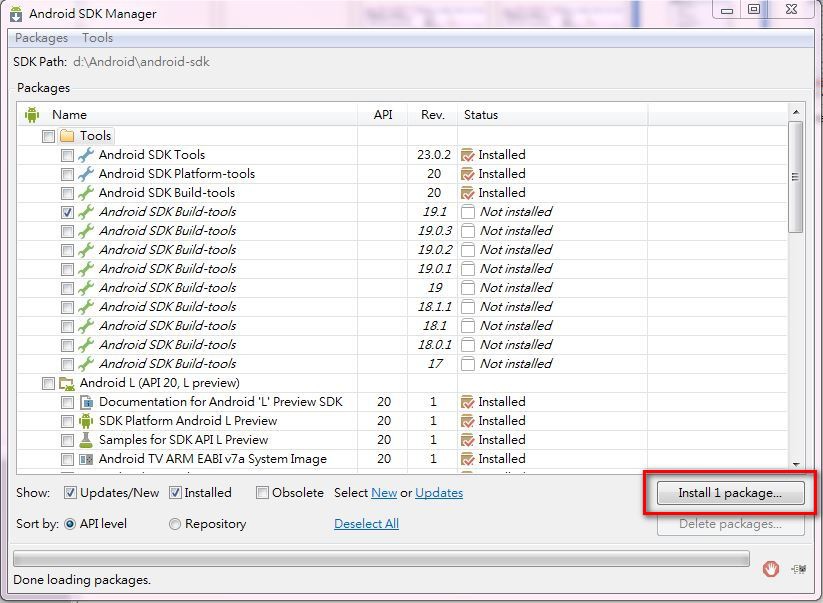Screen dimensions: 823x603
Task: Click the Installed status icon for Android SDK Build-tools 20
Action: 468,193
